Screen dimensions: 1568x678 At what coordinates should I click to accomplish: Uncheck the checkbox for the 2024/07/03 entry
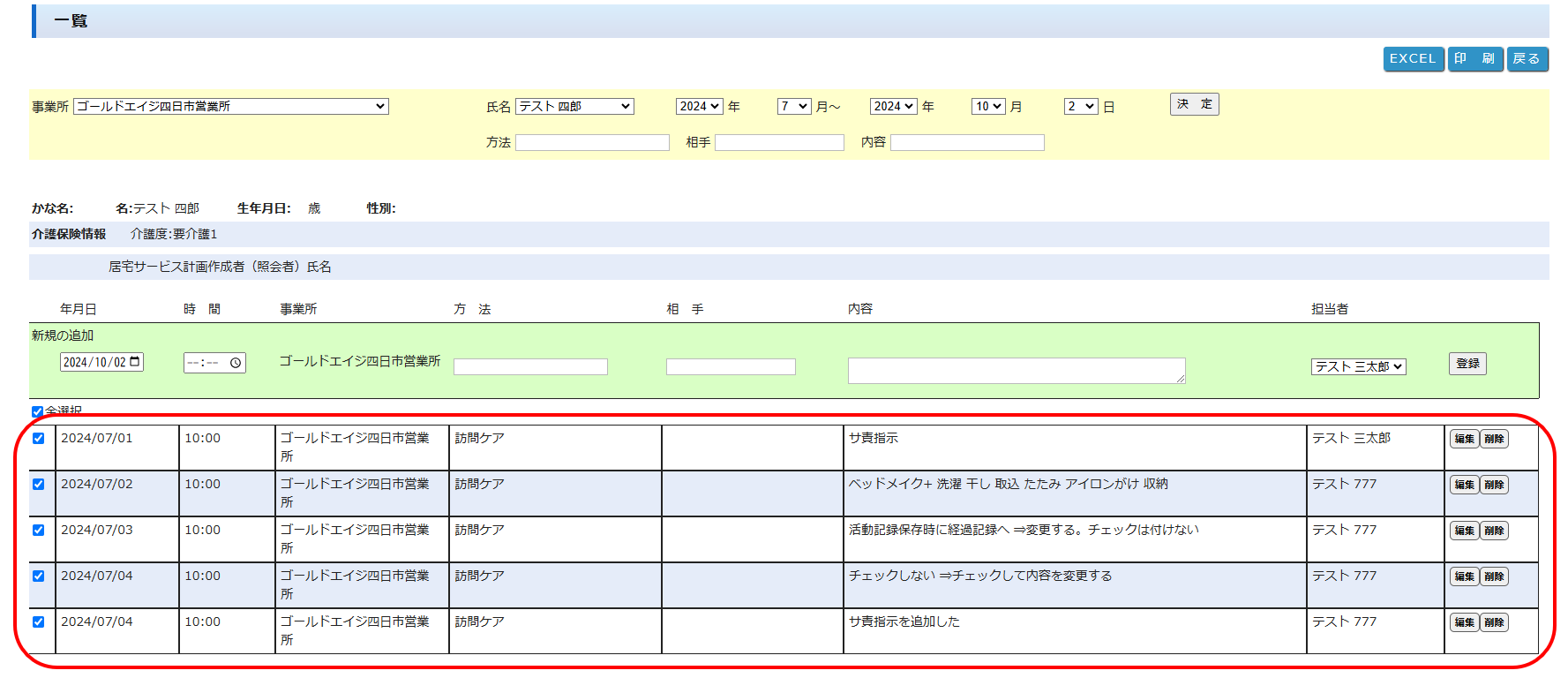(39, 531)
